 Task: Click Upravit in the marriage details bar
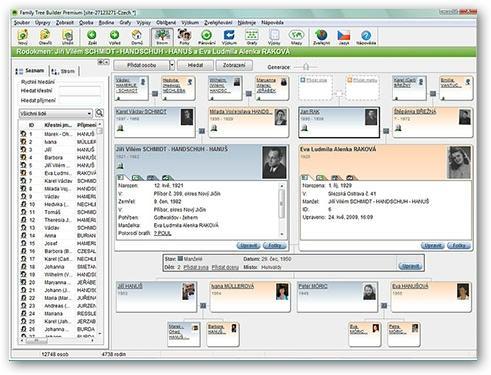(411, 266)
